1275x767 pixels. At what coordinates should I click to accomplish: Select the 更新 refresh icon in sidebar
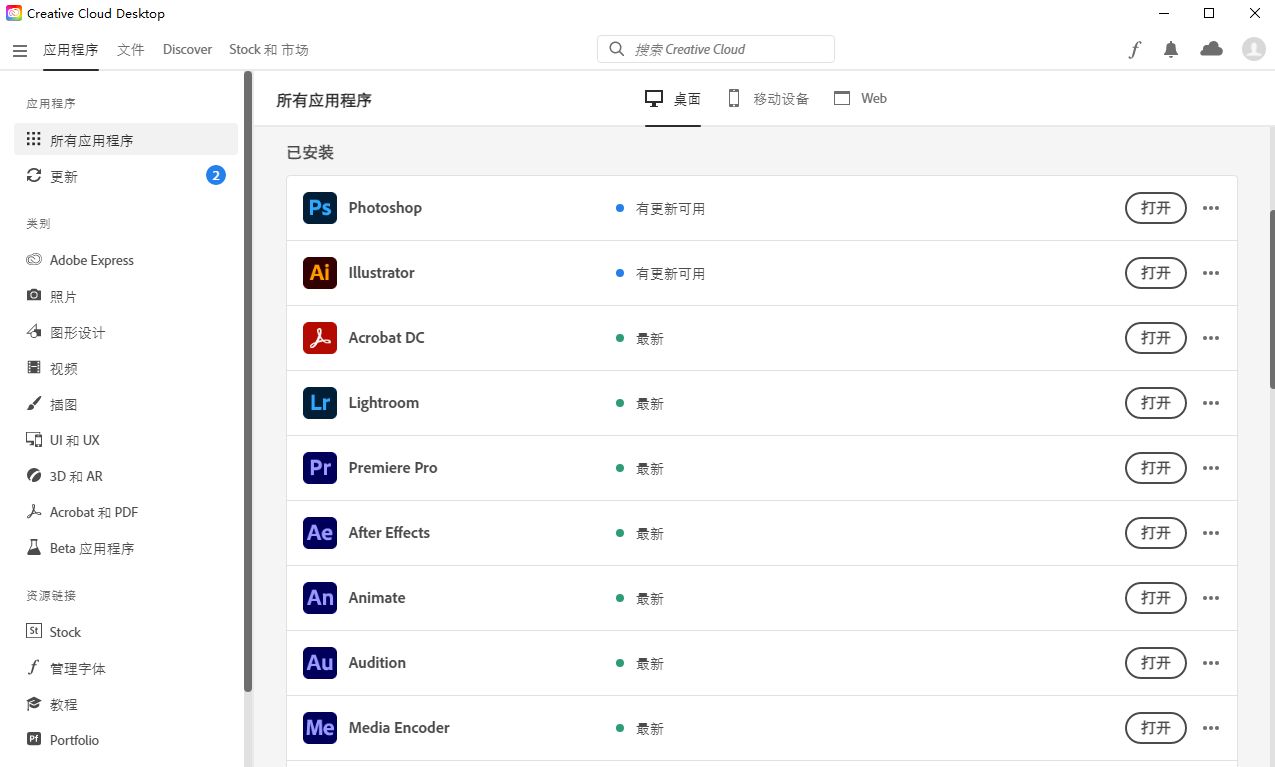point(35,176)
